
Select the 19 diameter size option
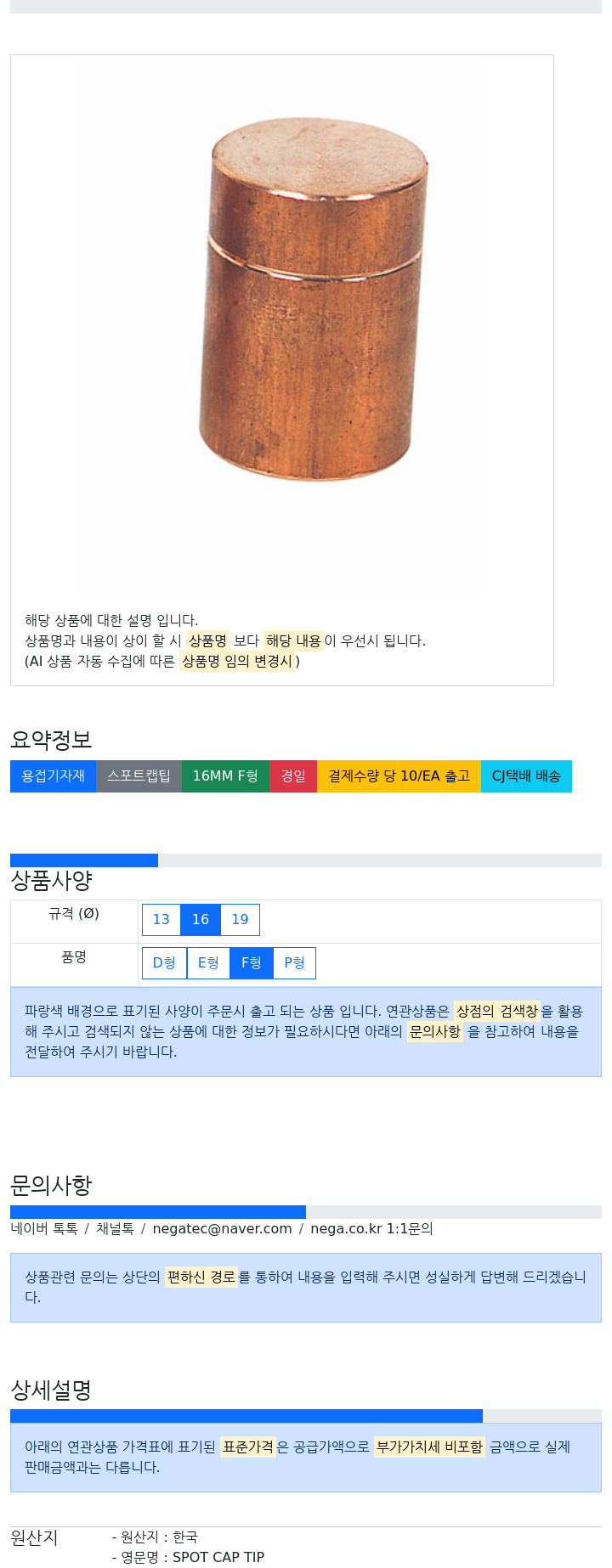coord(240,919)
